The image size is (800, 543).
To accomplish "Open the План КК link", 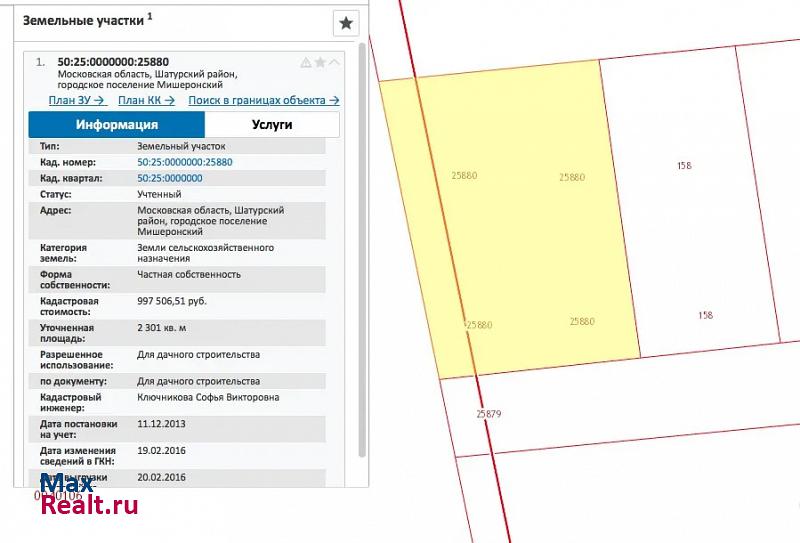I will point(146,100).
